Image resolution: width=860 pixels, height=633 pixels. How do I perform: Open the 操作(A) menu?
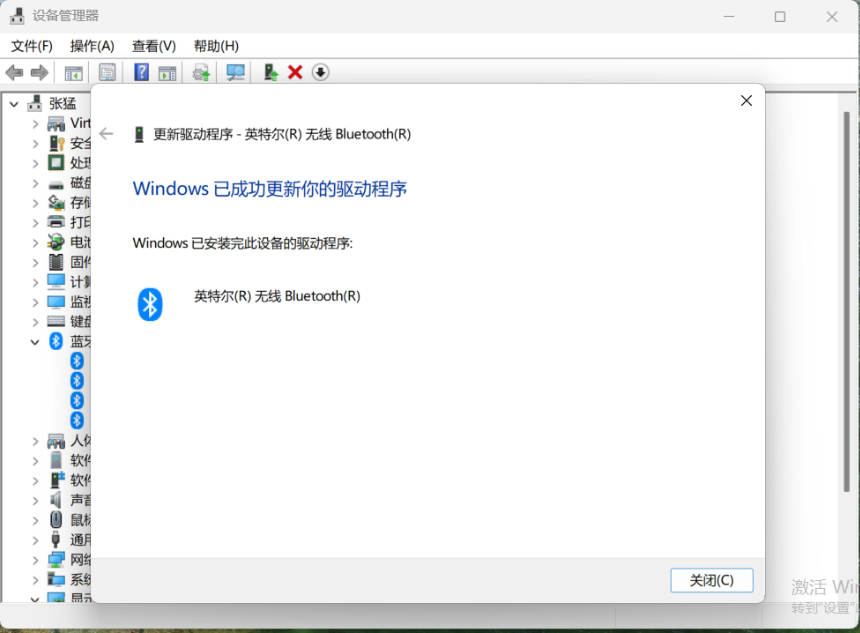[92, 46]
